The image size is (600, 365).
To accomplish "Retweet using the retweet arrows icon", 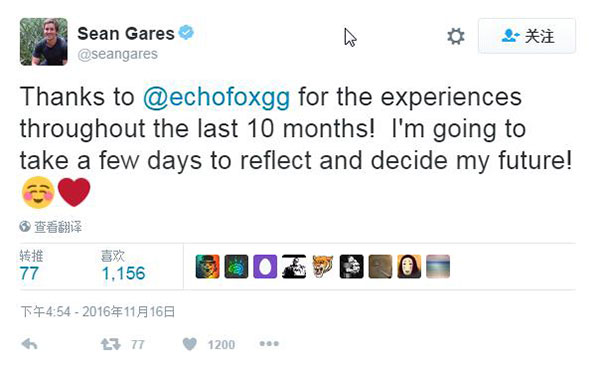I will (111, 344).
